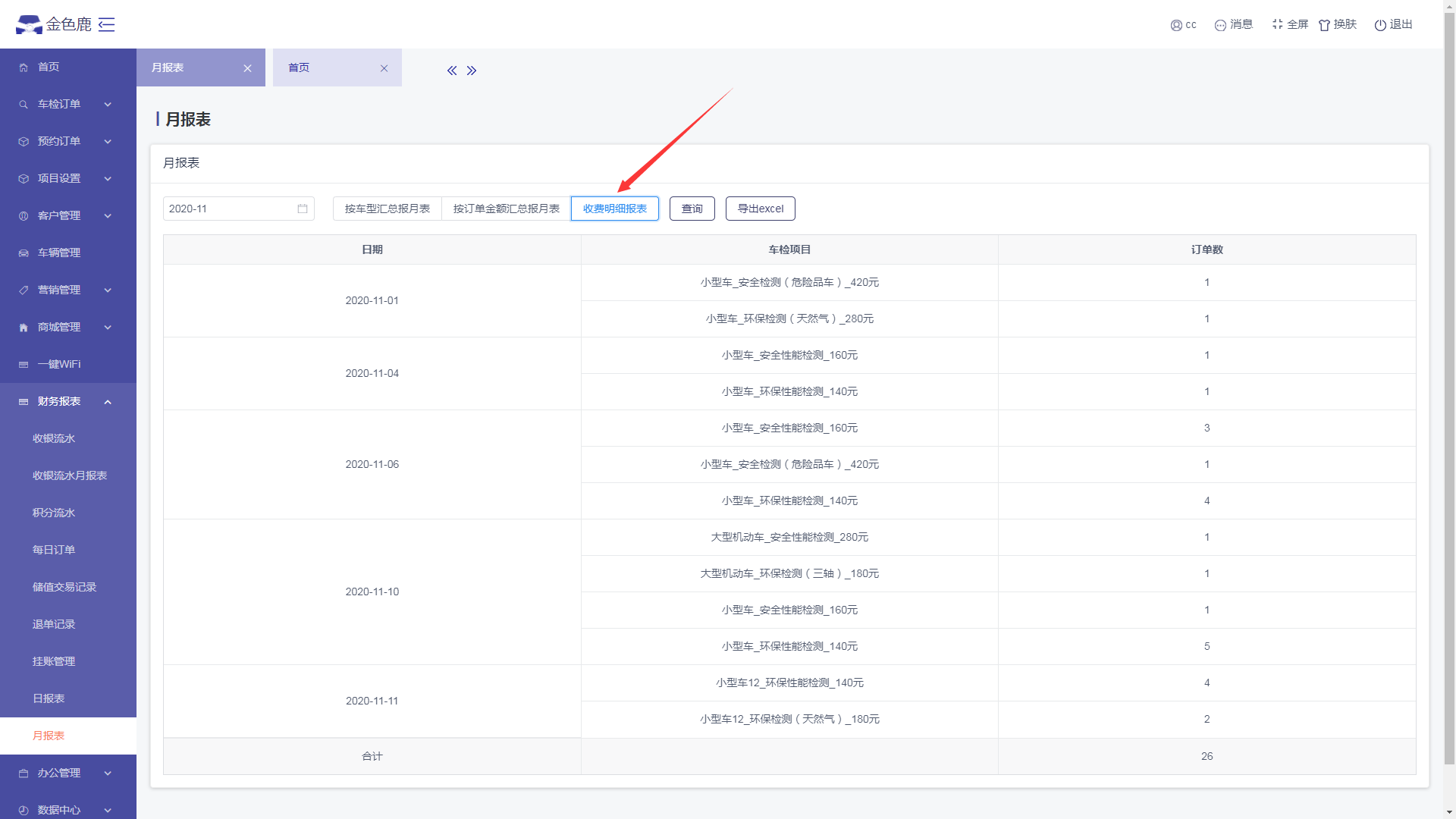
Task: Select 收费明细报表 report type
Action: tap(615, 209)
